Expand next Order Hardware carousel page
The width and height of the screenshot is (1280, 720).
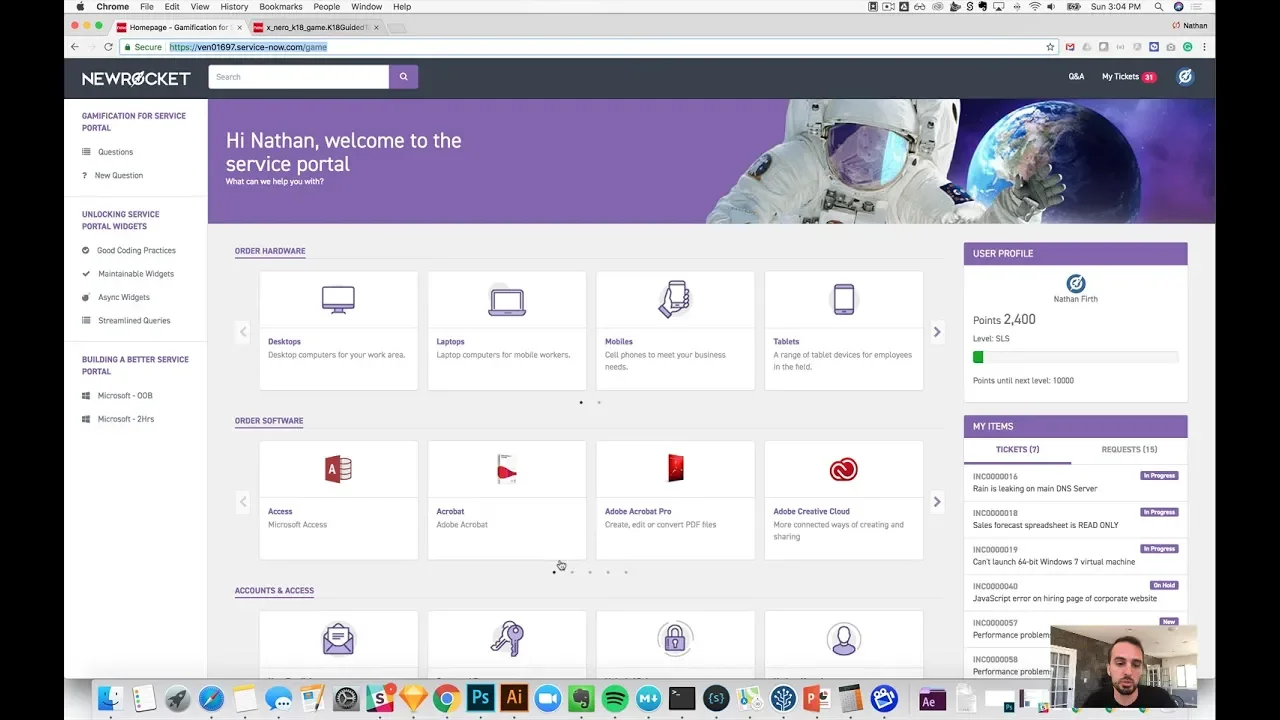[x=937, y=331]
